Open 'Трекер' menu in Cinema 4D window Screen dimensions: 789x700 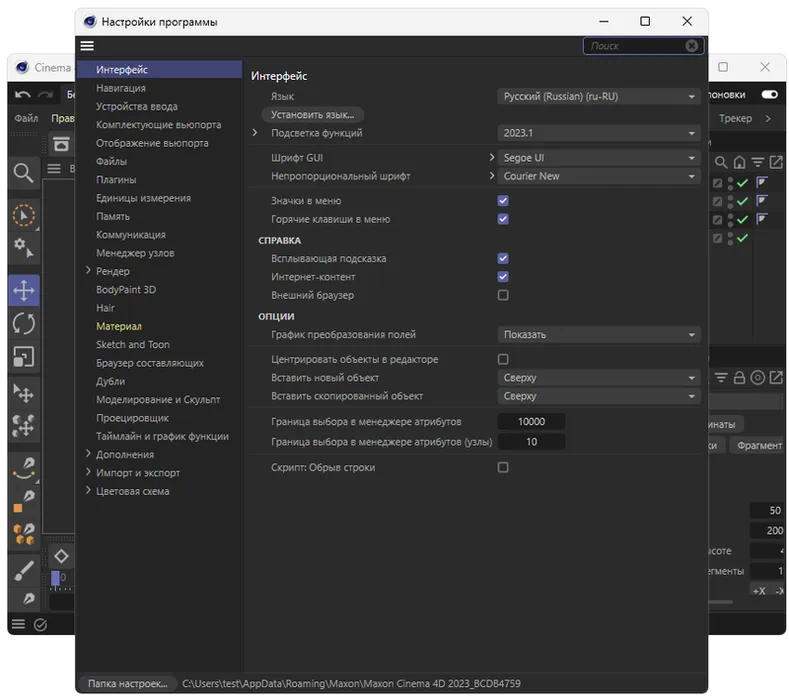[735, 118]
